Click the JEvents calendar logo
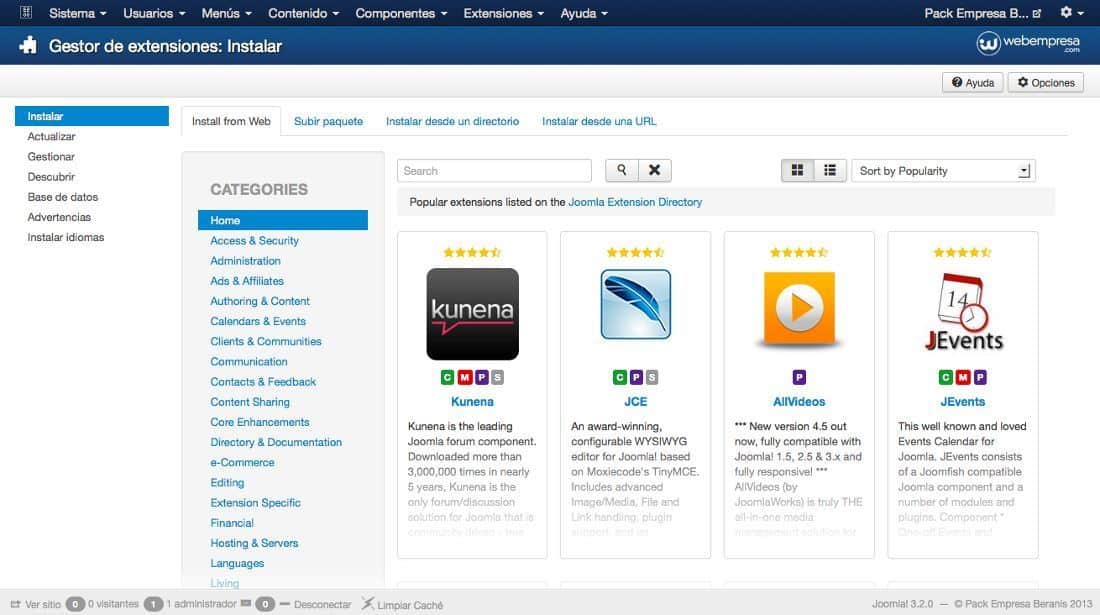This screenshot has height=615, width=1100. 962,312
